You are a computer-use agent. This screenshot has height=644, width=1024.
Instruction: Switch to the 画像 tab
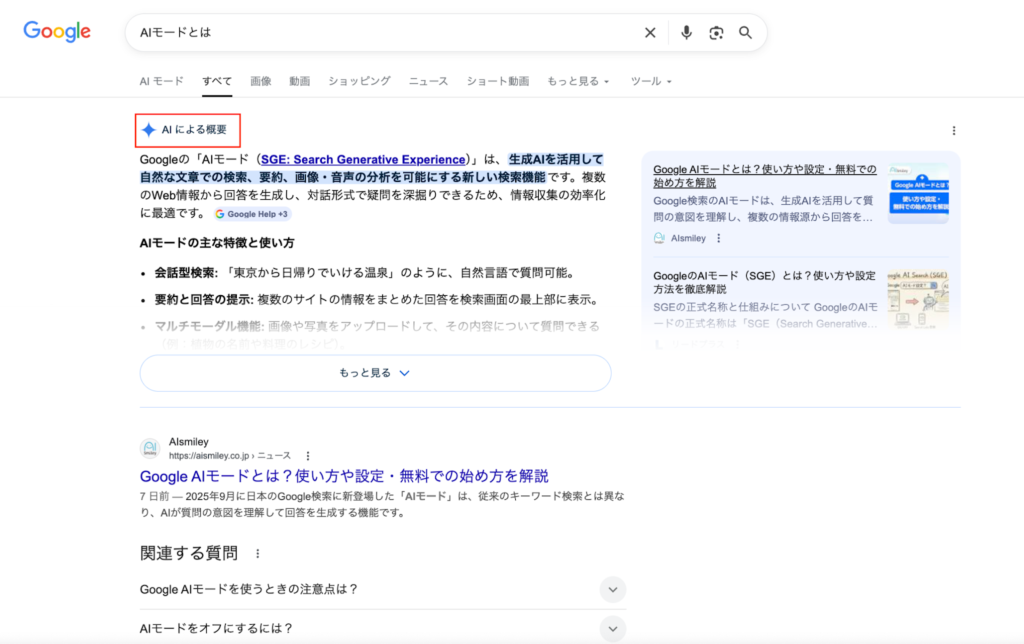[x=261, y=81]
